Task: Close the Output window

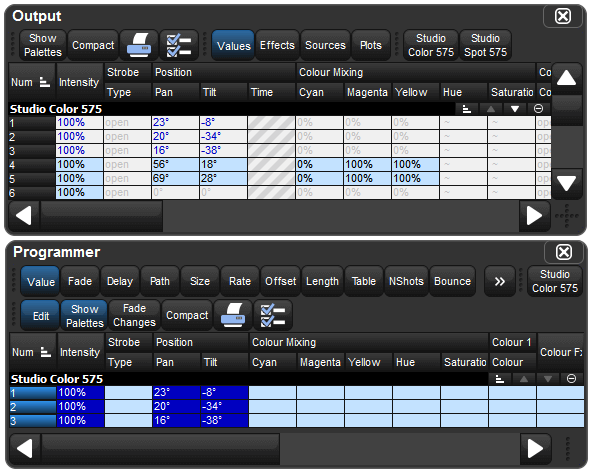Action: pos(563,16)
